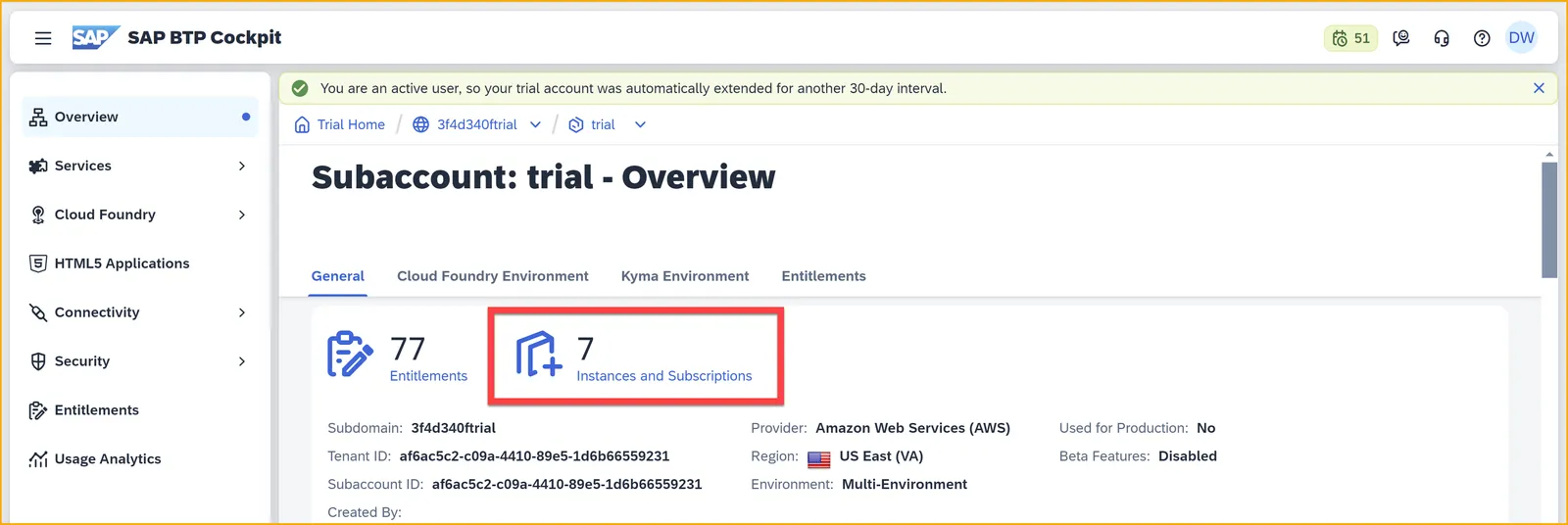Viewport: 1568px width, 525px height.
Task: Click the SAP logo
Action: pos(95,37)
